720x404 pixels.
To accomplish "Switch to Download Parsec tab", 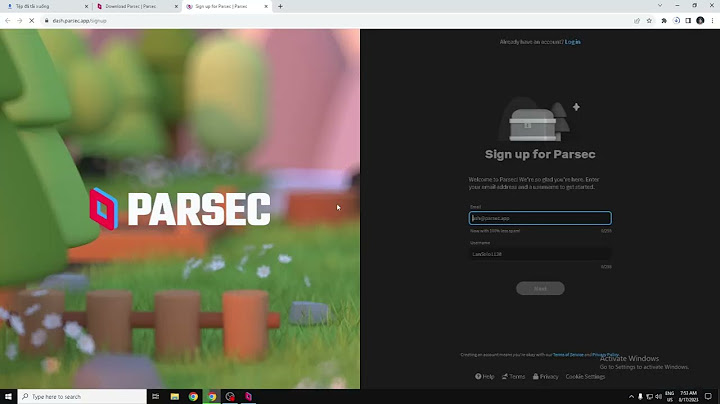I will click(x=136, y=6).
